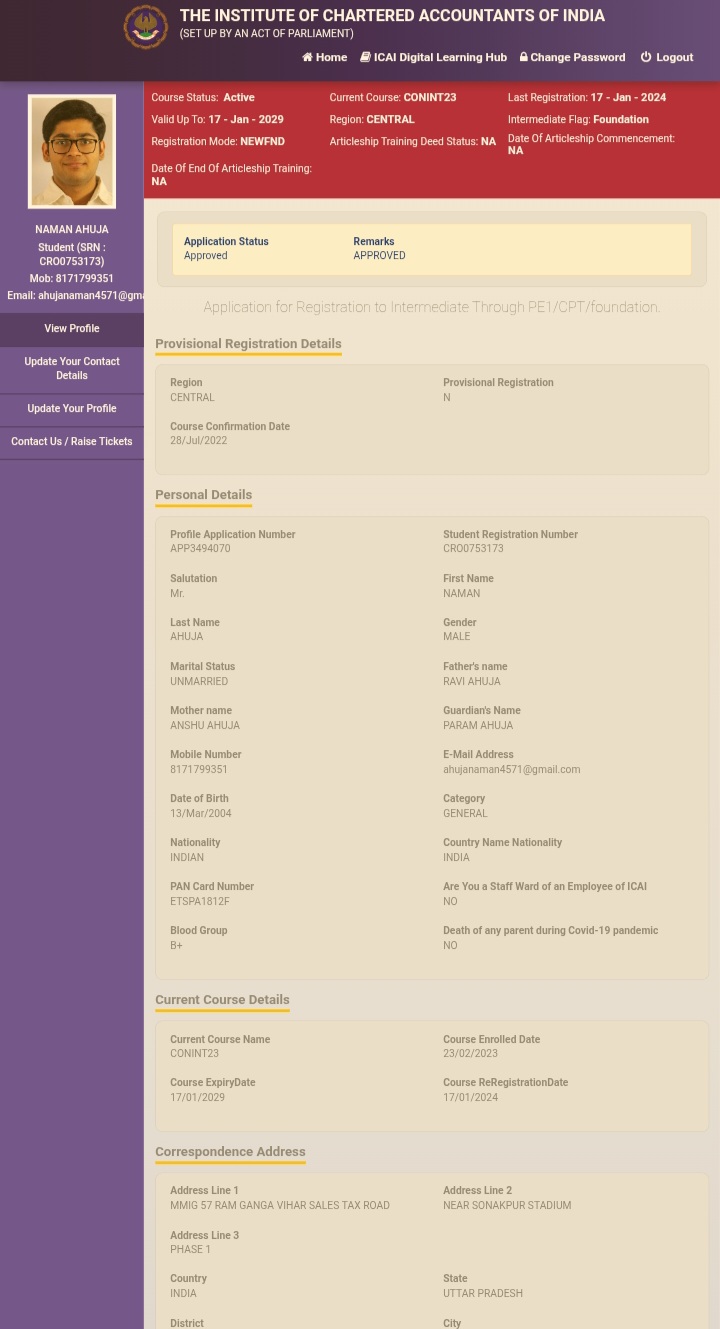Select View Profile in the sidebar
The height and width of the screenshot is (1329, 720).
click(x=72, y=329)
